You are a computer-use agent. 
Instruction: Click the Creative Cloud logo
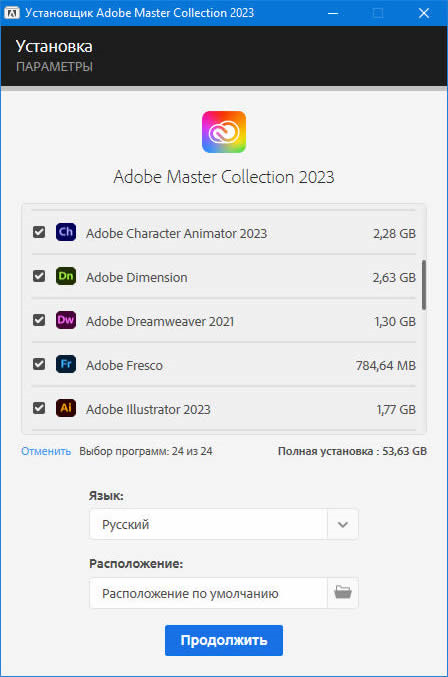224,132
